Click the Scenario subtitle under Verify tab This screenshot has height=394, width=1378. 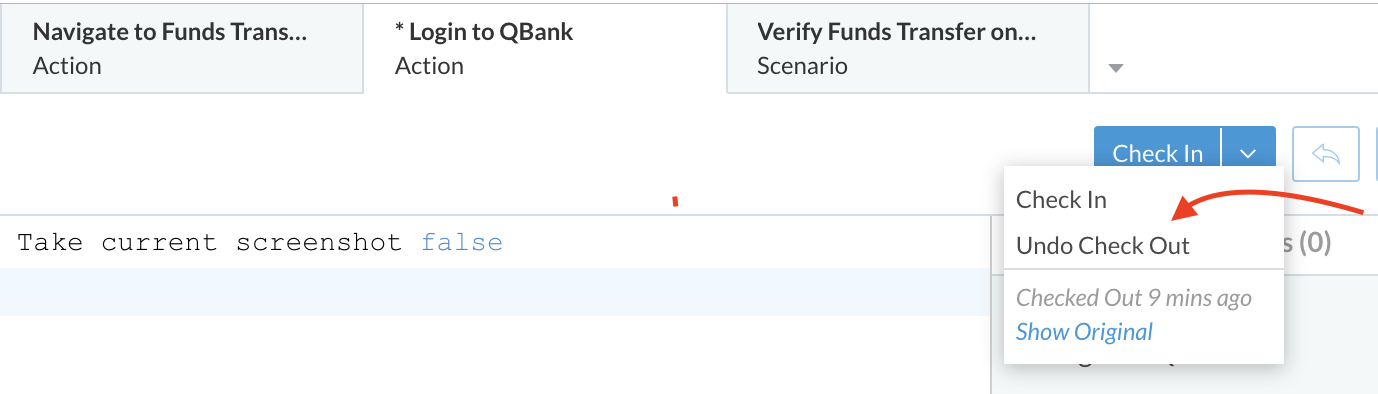pyautogui.click(x=802, y=66)
